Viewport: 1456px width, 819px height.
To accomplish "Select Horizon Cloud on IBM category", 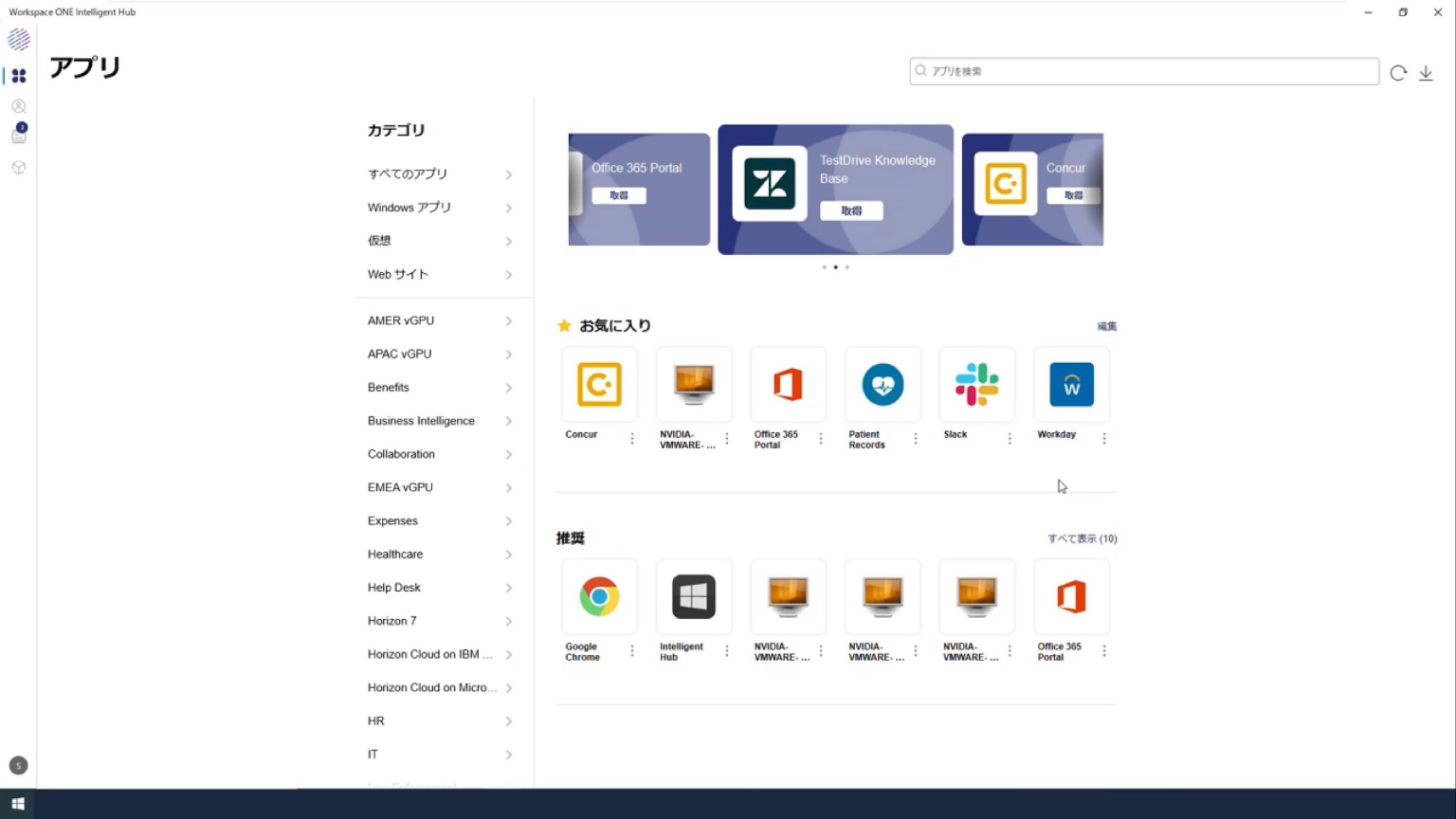I will pyautogui.click(x=441, y=655).
